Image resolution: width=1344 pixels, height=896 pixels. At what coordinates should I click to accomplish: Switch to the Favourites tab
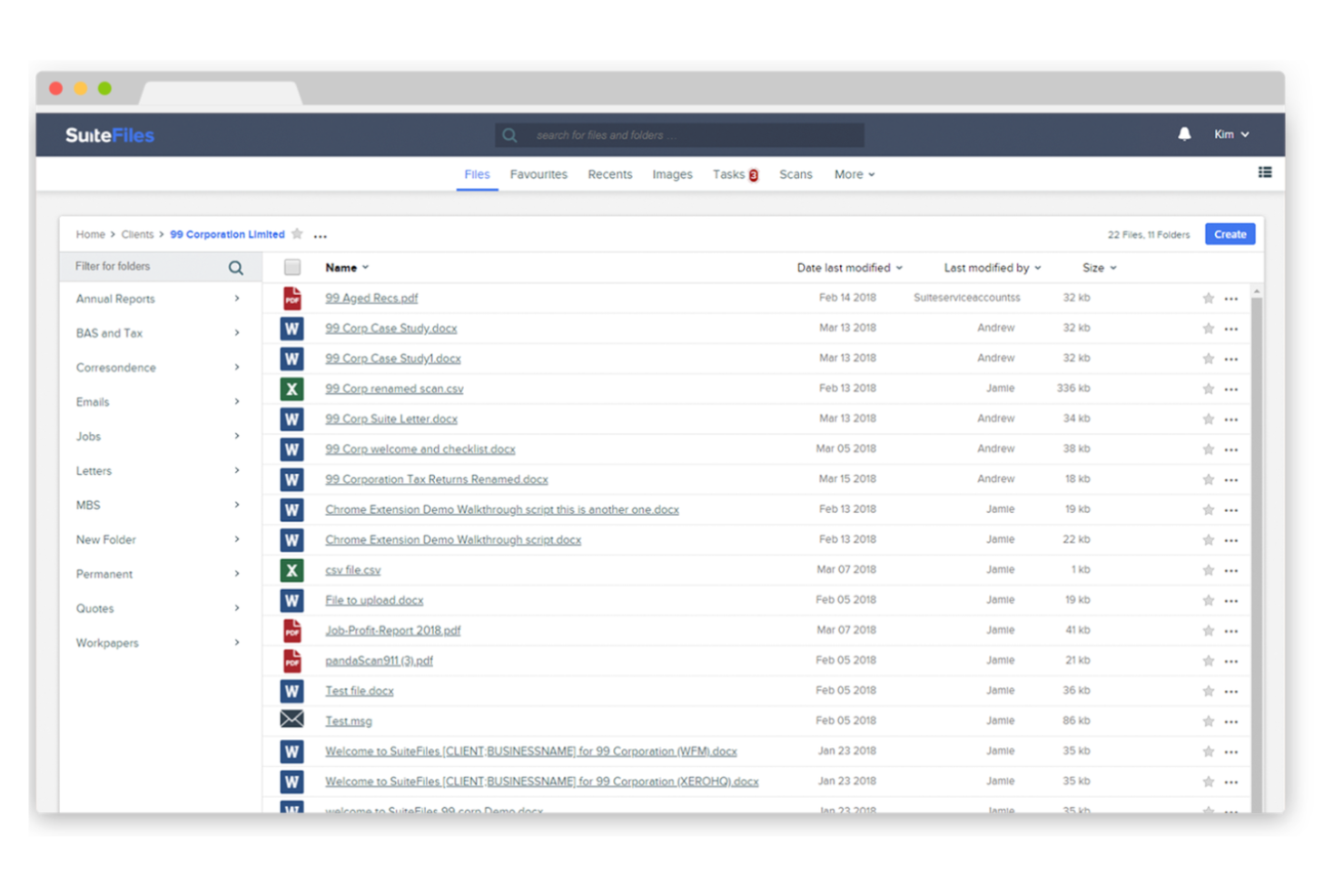click(x=539, y=173)
